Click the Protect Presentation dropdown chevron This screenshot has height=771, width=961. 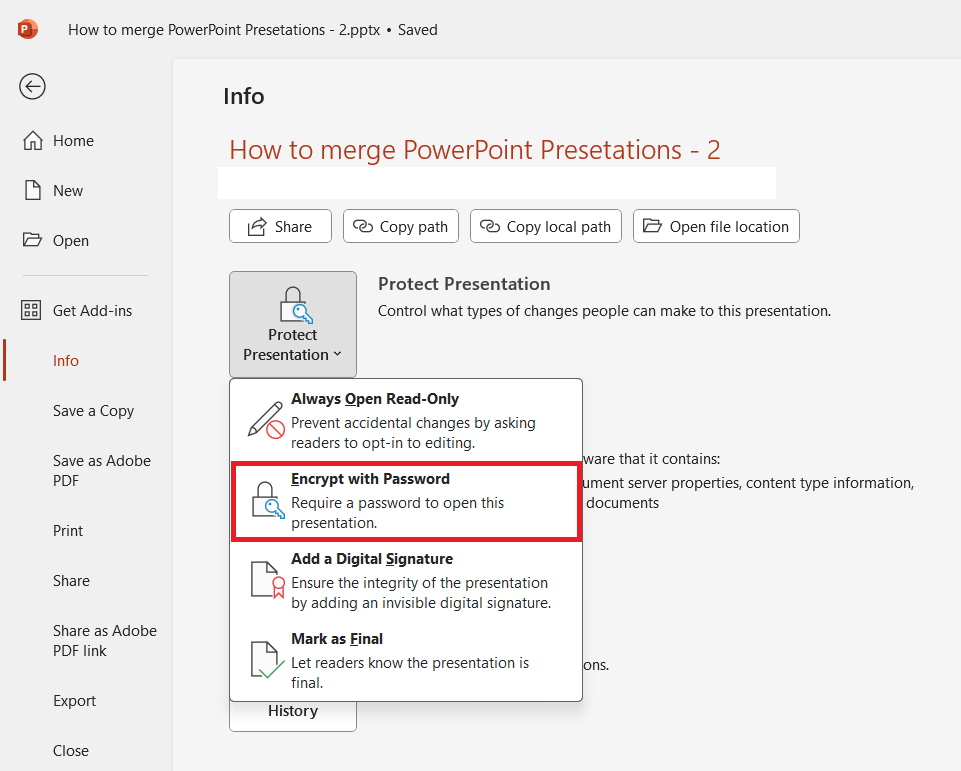click(x=337, y=354)
